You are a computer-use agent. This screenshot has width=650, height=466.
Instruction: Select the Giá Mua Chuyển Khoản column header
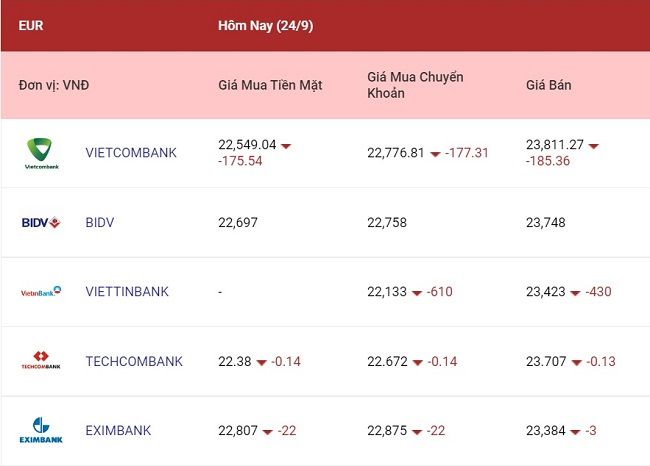[x=415, y=85]
